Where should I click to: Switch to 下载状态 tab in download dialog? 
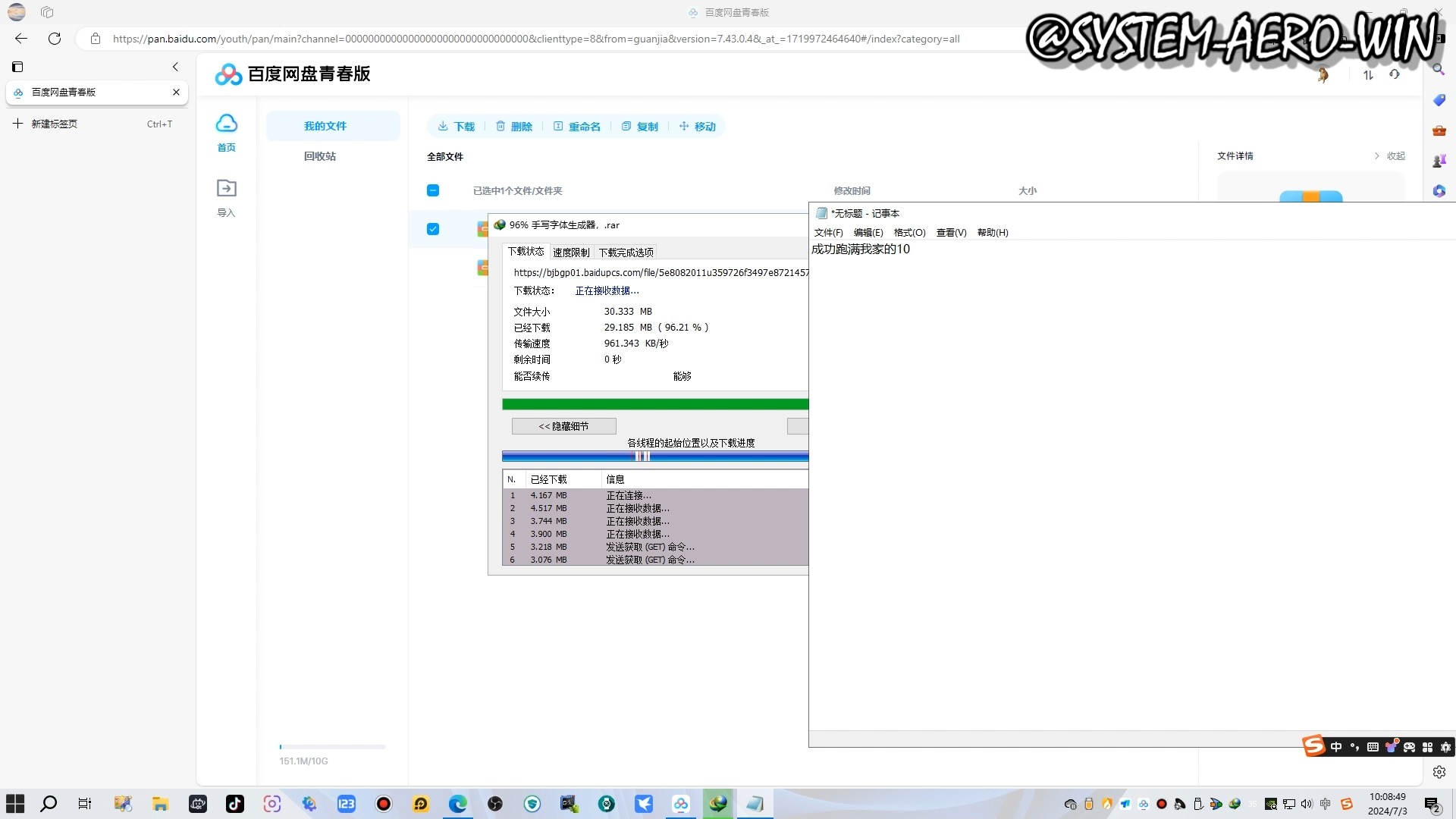click(x=526, y=252)
